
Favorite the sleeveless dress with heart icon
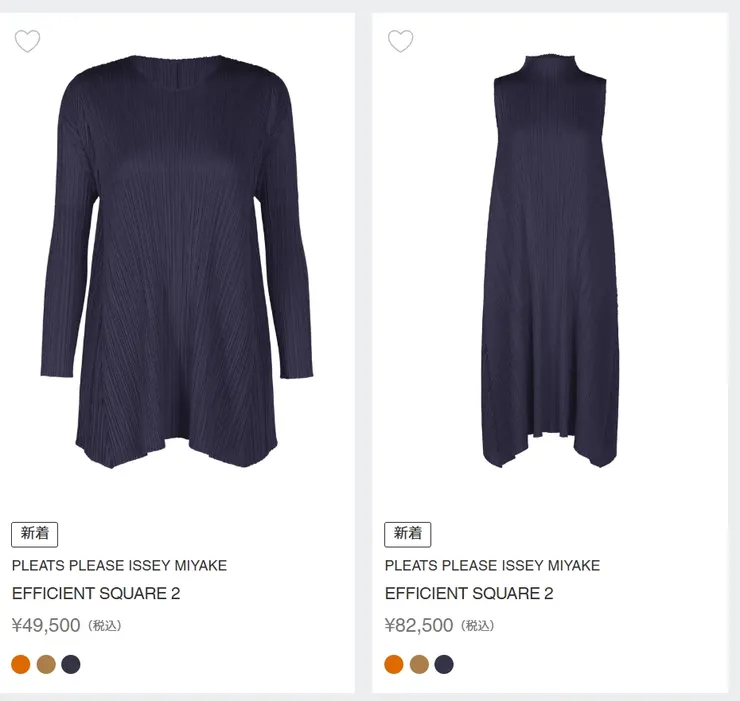400,42
